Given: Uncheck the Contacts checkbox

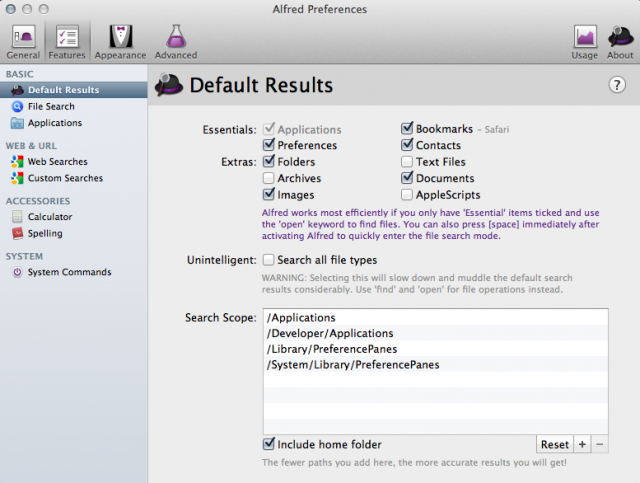Looking at the screenshot, I should pos(407,145).
